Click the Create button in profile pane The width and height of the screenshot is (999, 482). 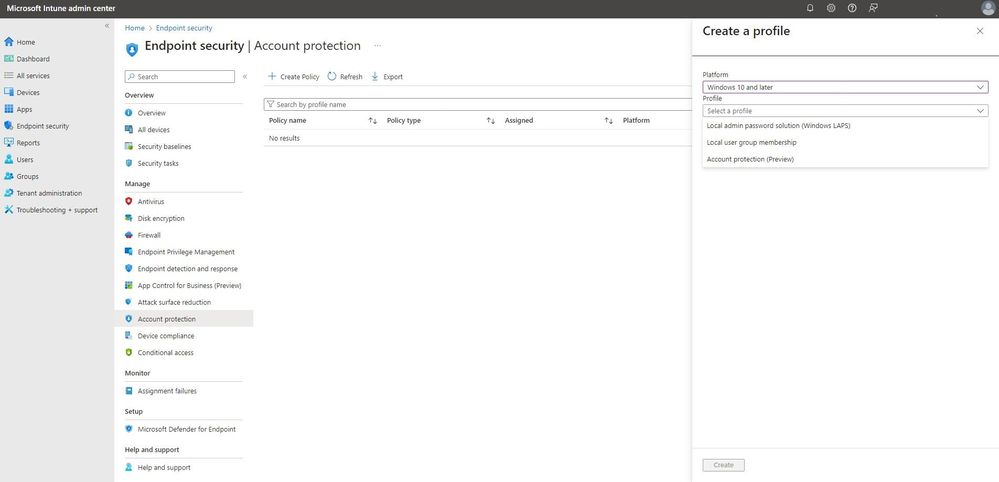[723, 465]
